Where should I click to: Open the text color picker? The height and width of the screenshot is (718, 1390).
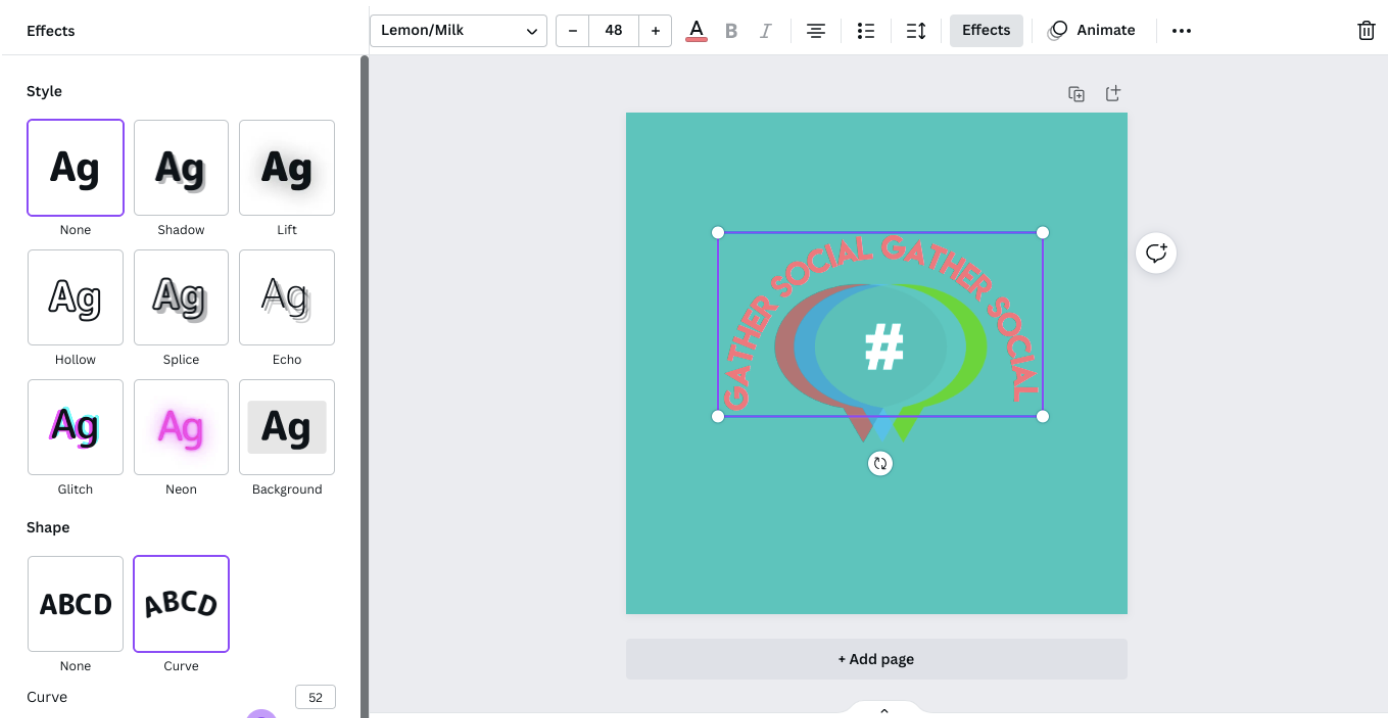(696, 30)
